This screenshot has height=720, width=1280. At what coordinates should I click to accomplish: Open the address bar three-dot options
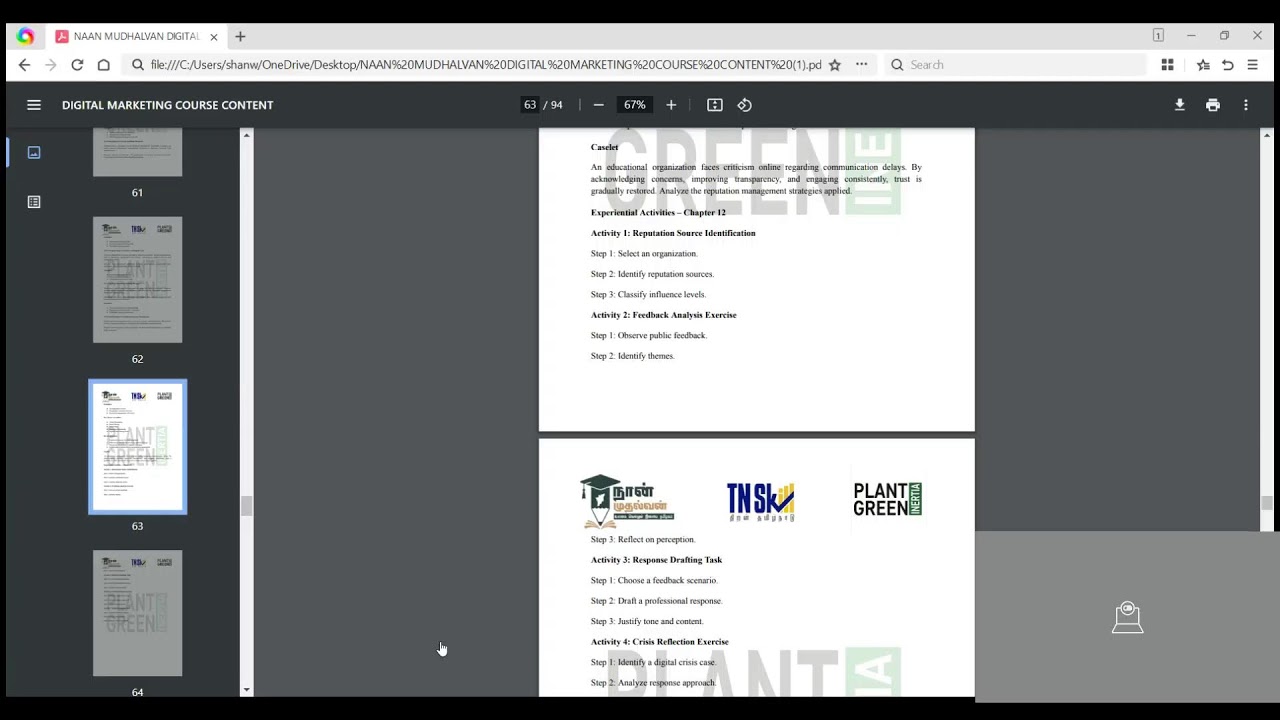(861, 65)
